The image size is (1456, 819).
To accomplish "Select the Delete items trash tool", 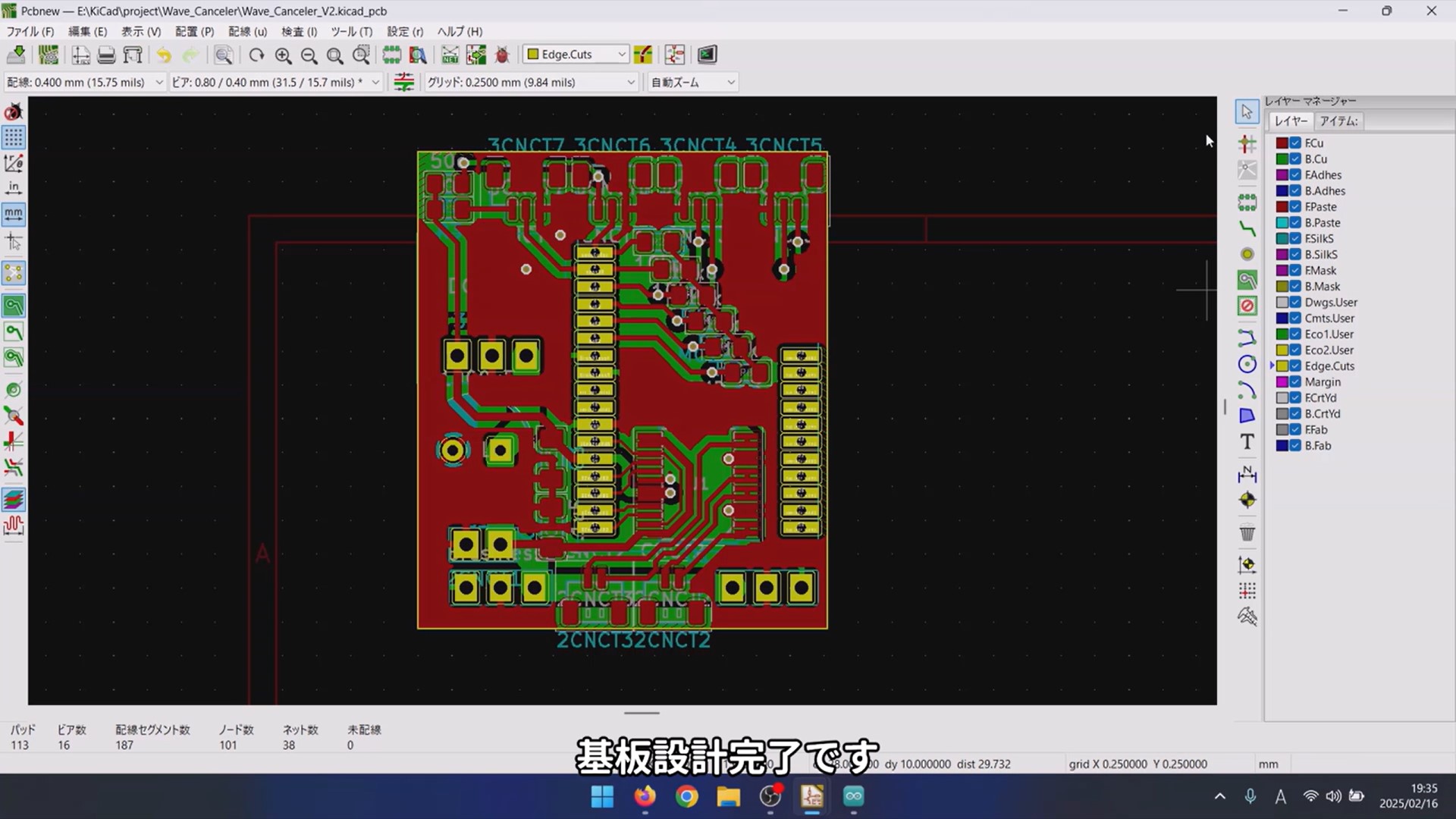I will 1247,533.
